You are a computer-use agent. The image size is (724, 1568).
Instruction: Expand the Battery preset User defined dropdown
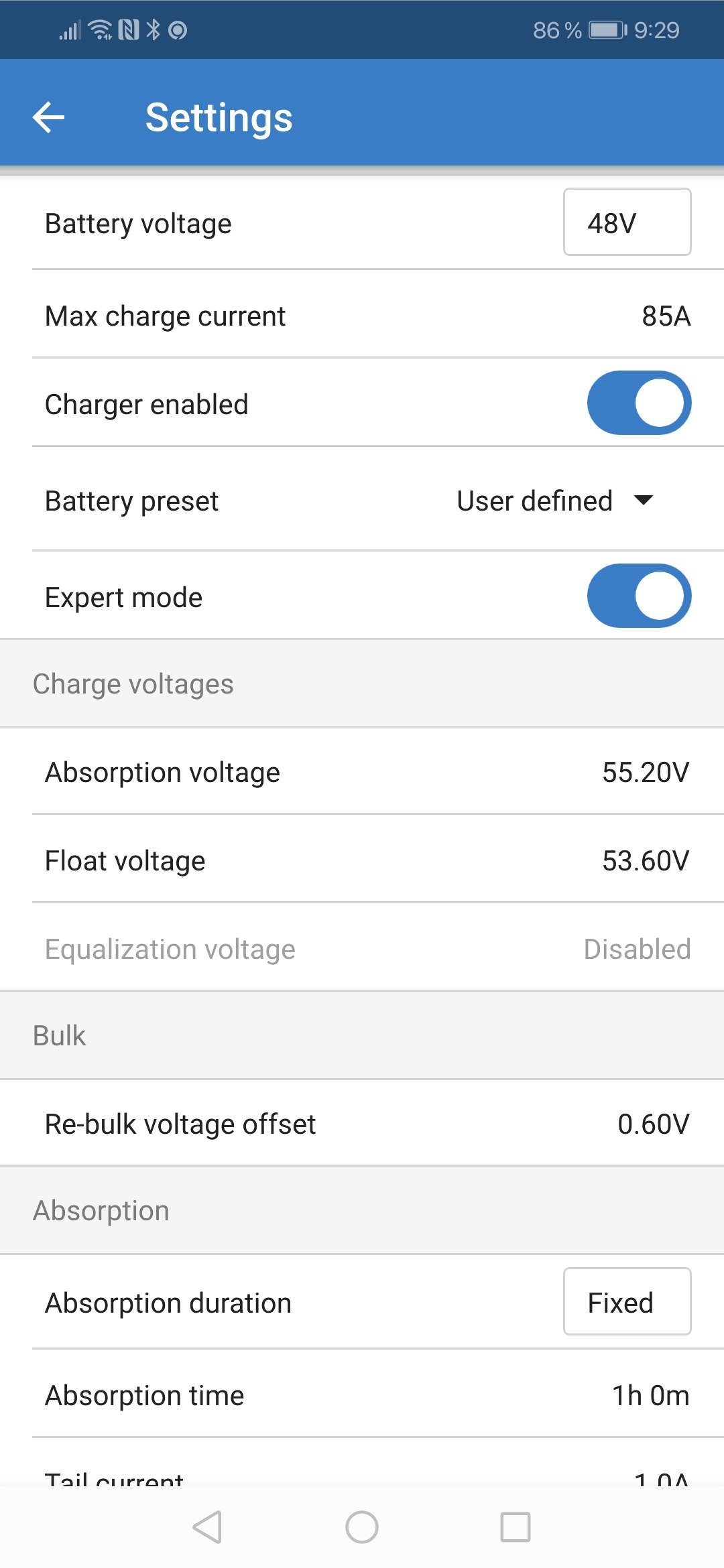point(554,501)
